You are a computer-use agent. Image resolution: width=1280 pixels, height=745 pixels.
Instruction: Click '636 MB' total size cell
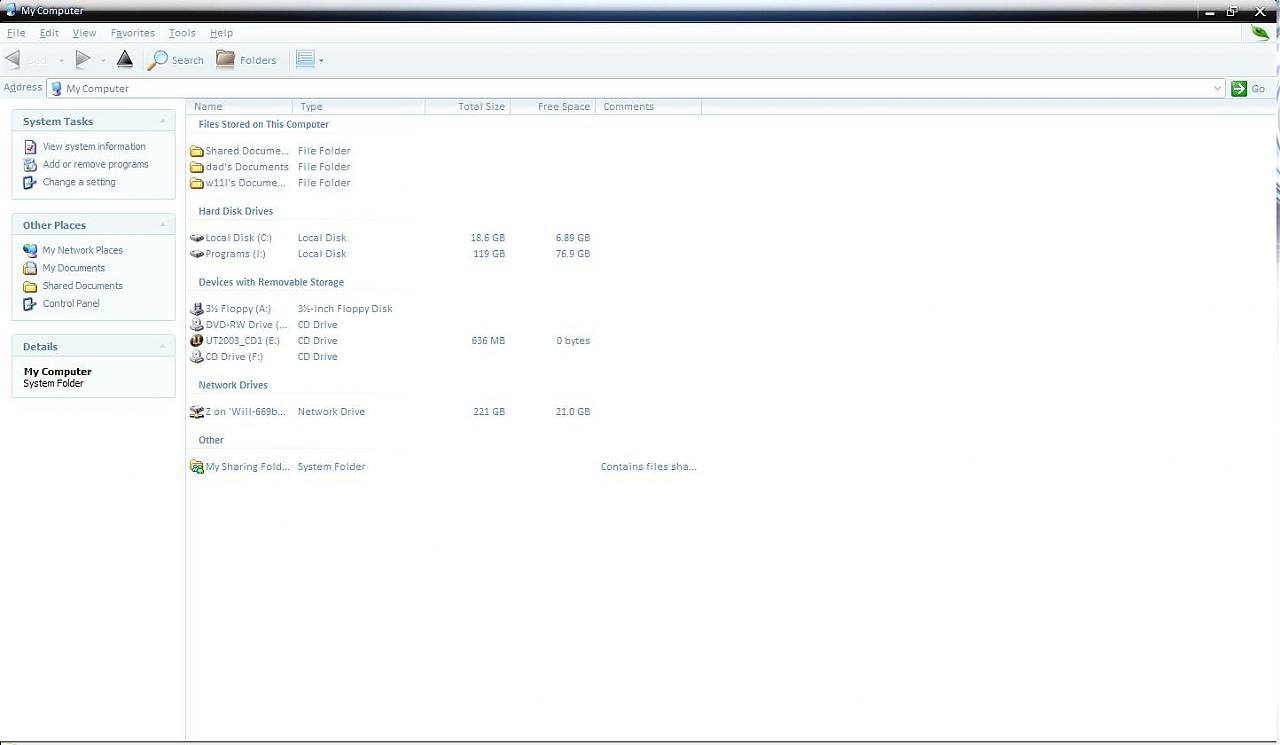point(488,341)
